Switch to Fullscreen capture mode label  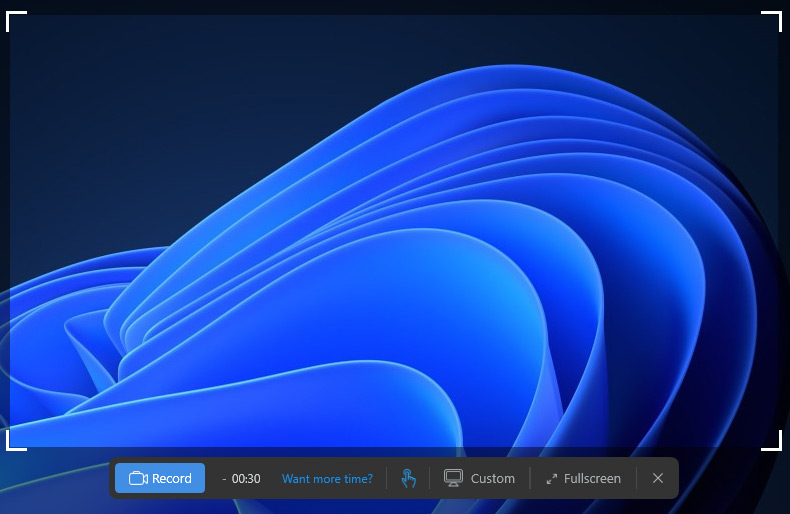pyautogui.click(x=592, y=479)
